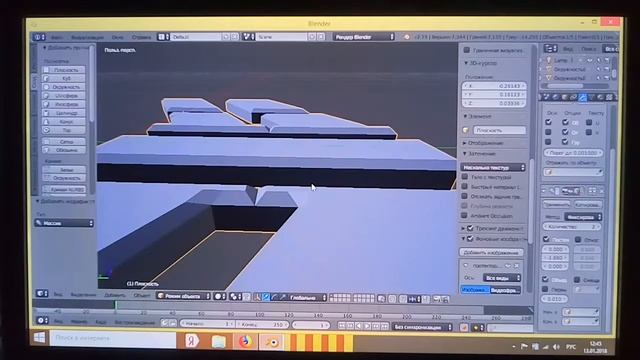
Task: Click the auto keyframe record button
Action: [464, 327]
